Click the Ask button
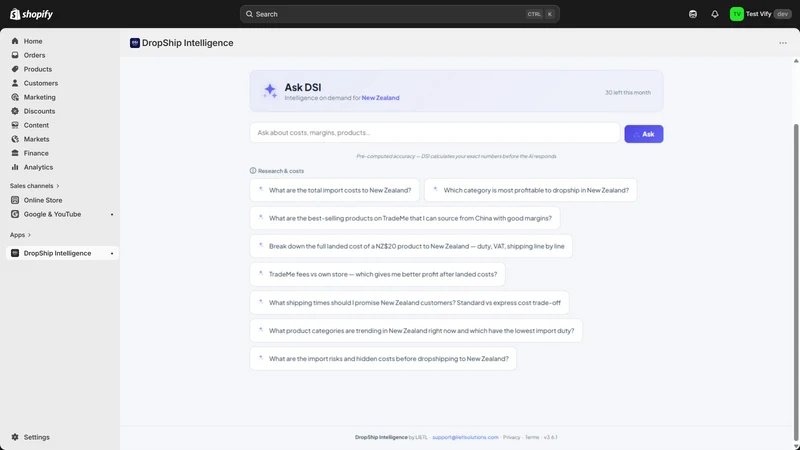The image size is (800, 450). point(643,134)
